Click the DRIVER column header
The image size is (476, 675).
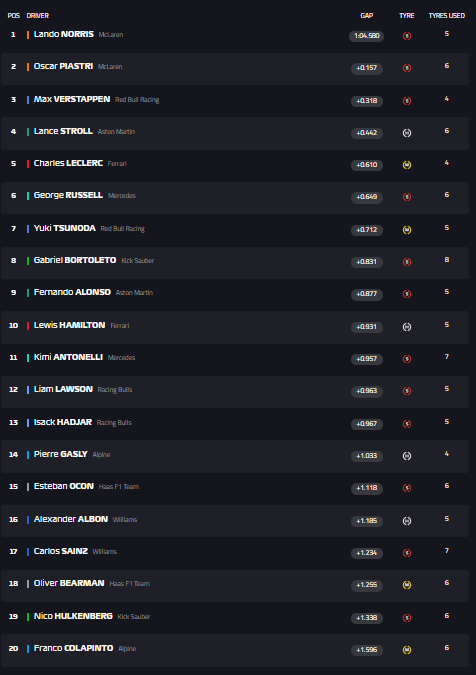pyautogui.click(x=37, y=15)
